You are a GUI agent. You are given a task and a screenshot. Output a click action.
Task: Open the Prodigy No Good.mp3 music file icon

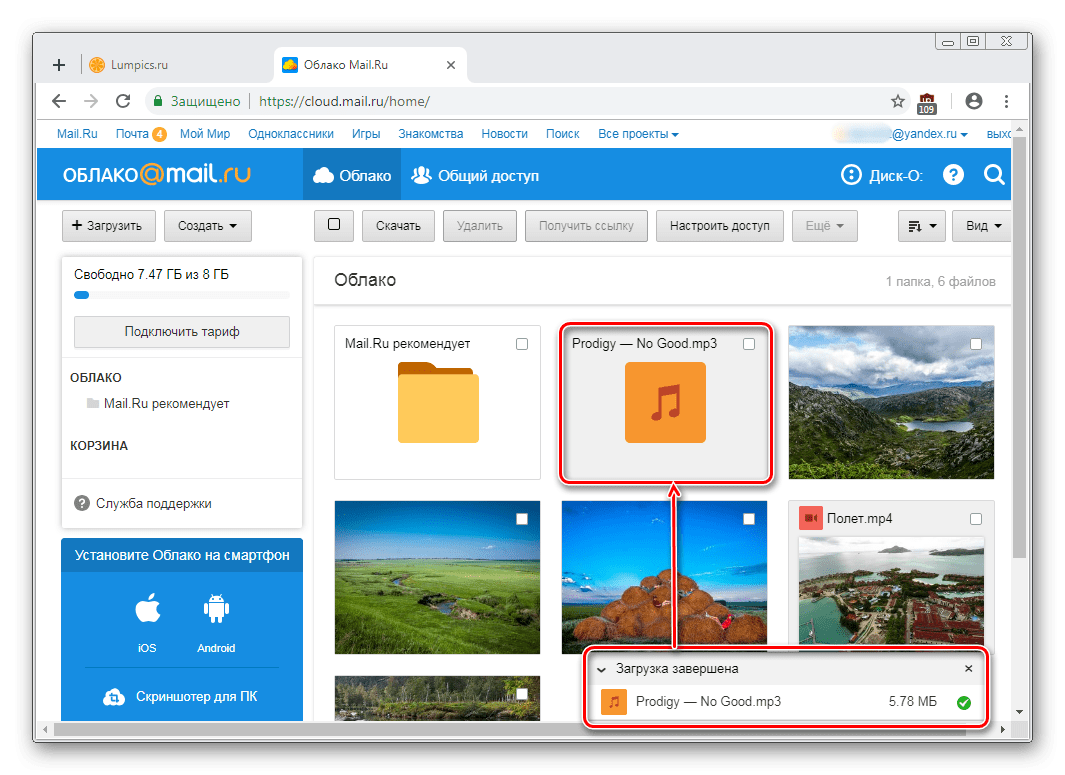pyautogui.click(x=665, y=402)
